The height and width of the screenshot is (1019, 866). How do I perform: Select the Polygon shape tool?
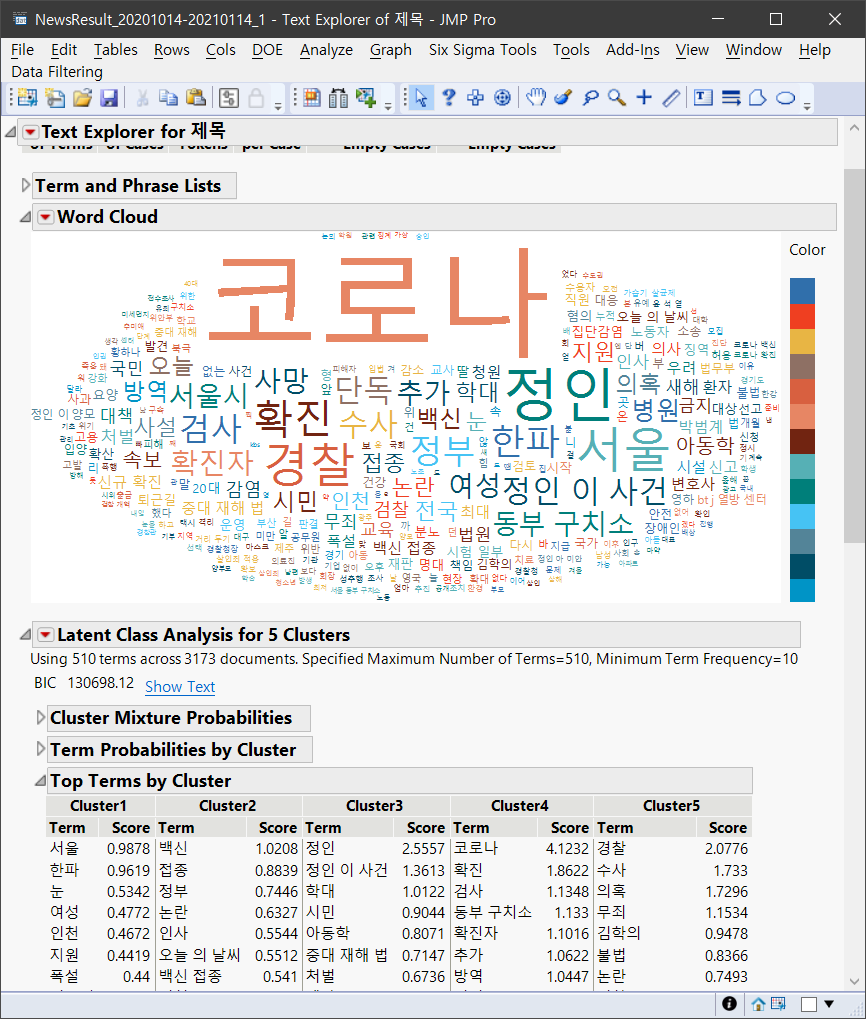pos(758,98)
